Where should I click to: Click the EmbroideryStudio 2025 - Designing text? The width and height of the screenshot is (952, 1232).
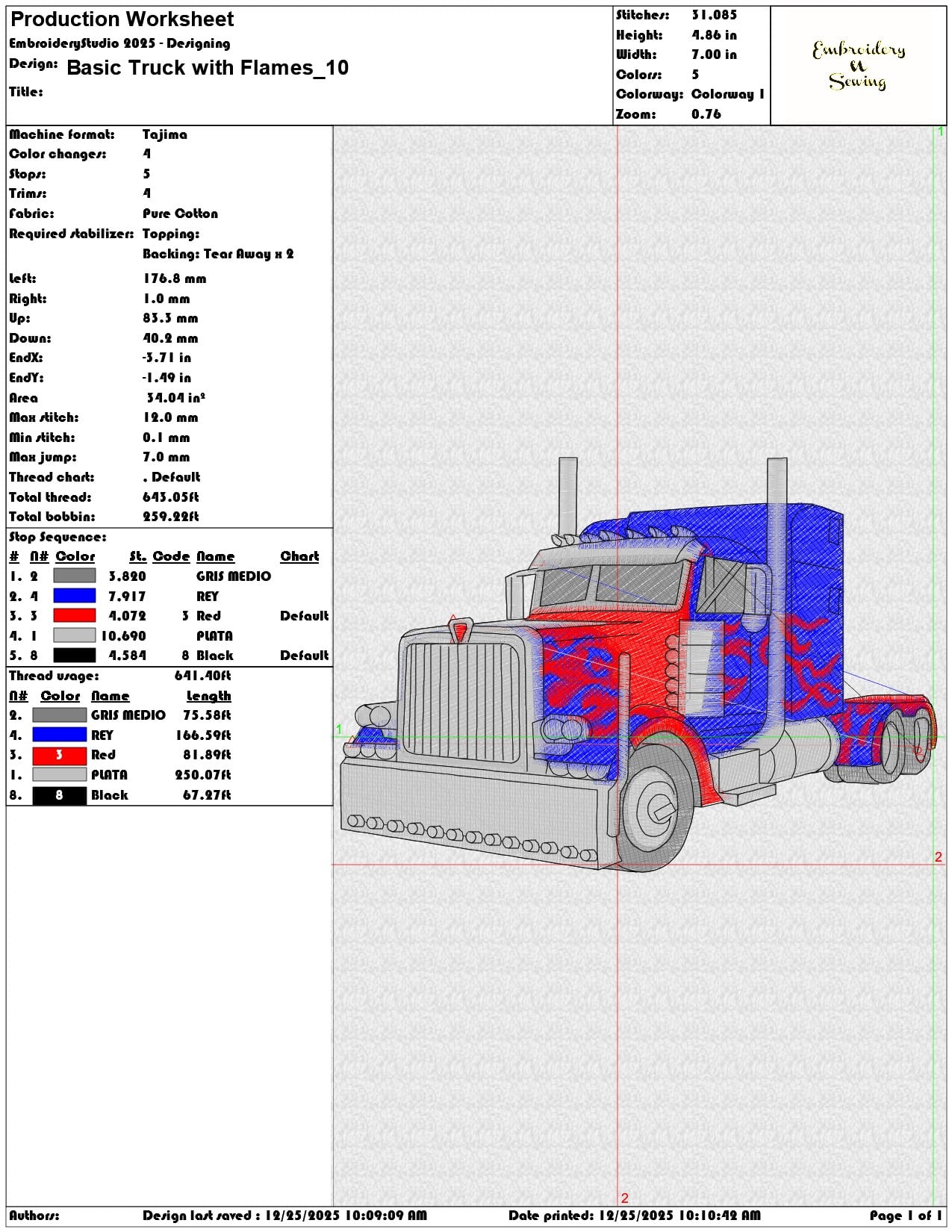(119, 43)
